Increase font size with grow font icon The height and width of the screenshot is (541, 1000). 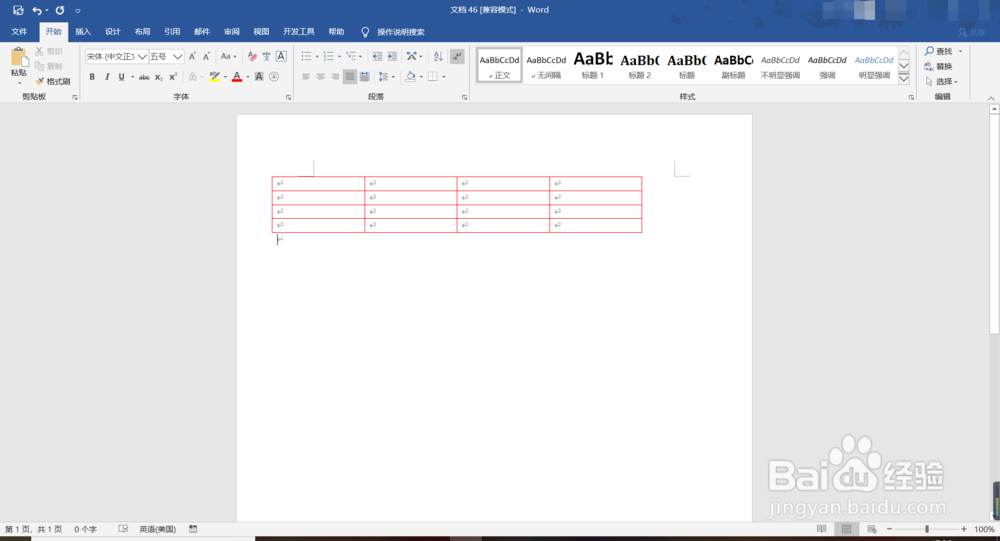[x=192, y=57]
